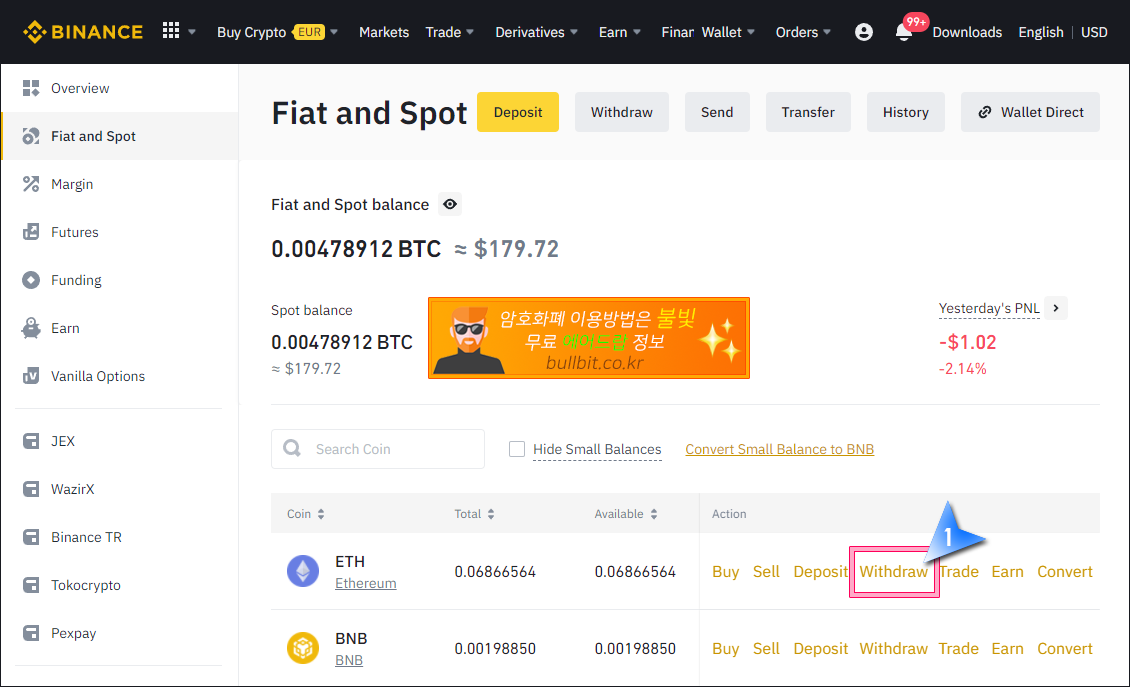Click the Funding sidebar icon
1130x687 pixels.
pos(31,280)
